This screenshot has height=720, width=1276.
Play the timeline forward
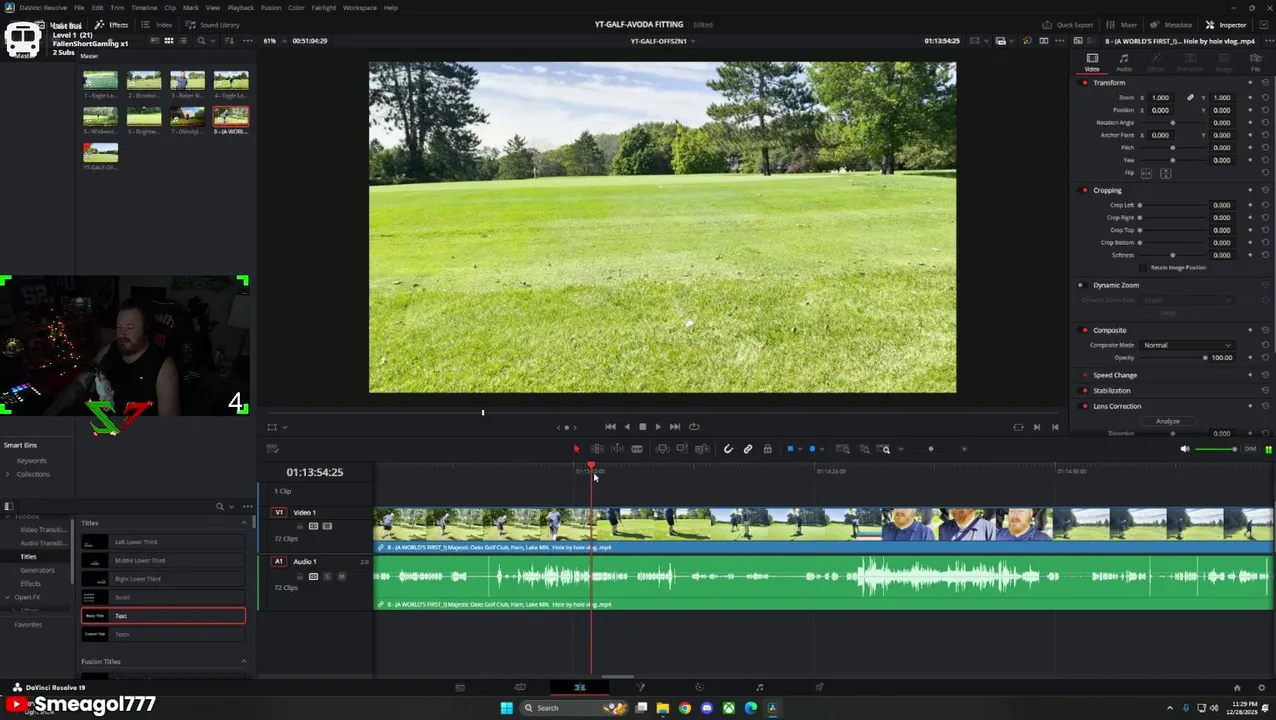657,427
